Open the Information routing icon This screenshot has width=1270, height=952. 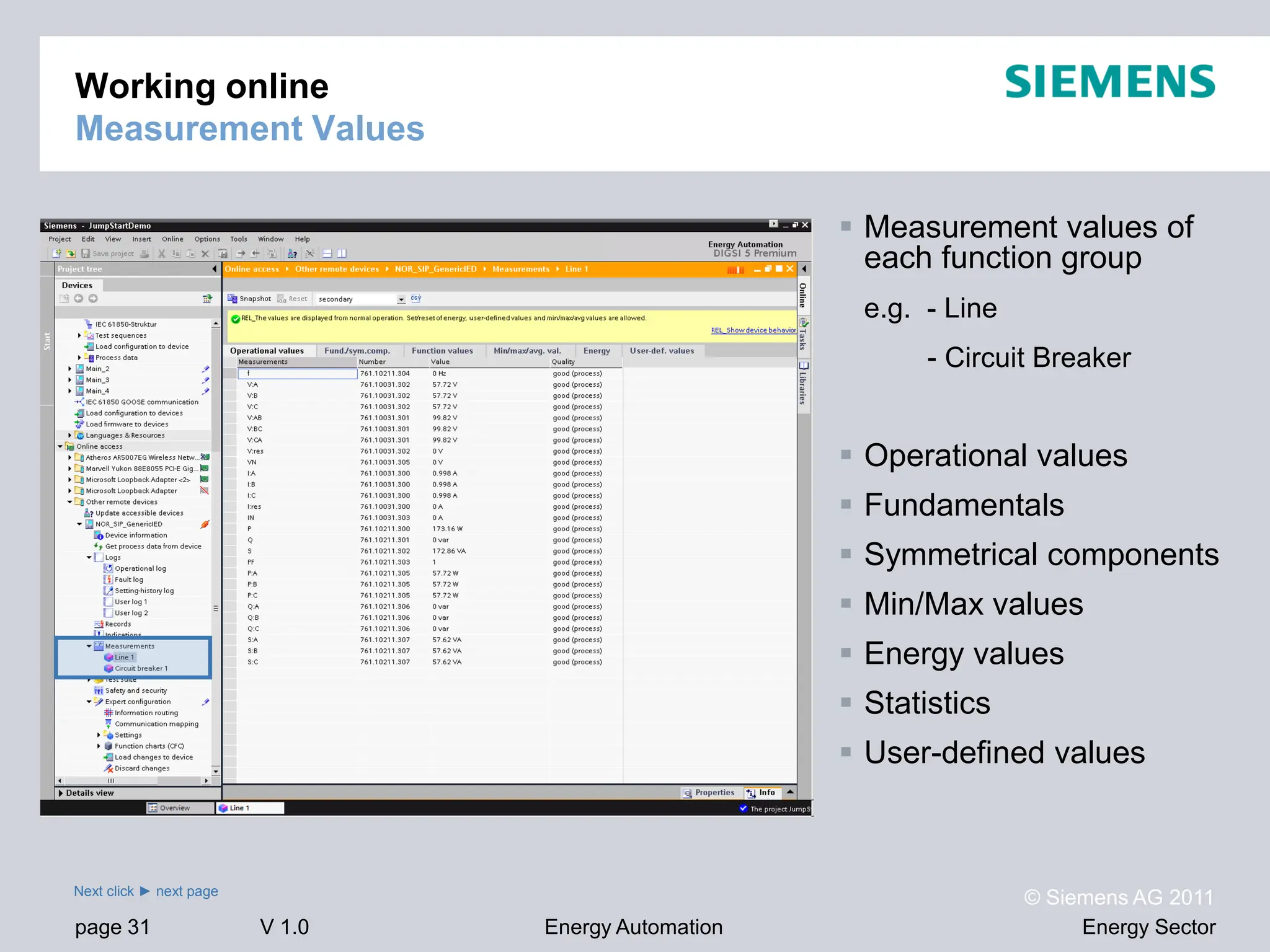point(109,713)
